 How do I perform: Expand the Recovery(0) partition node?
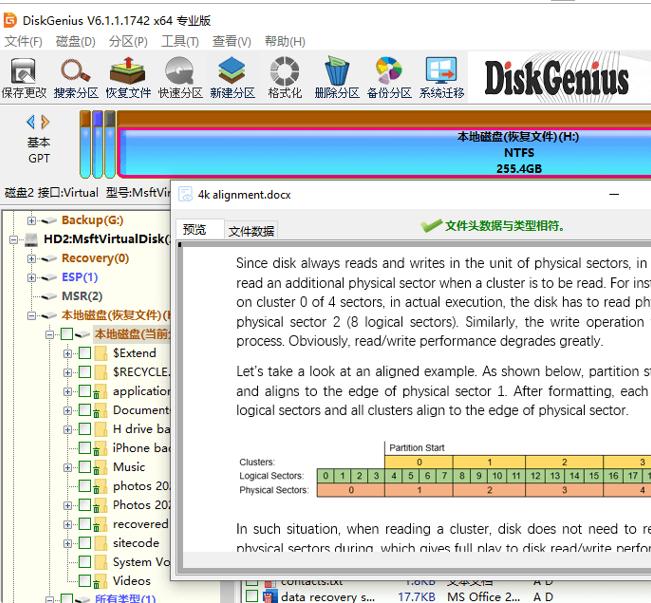pyautogui.click(x=31, y=258)
